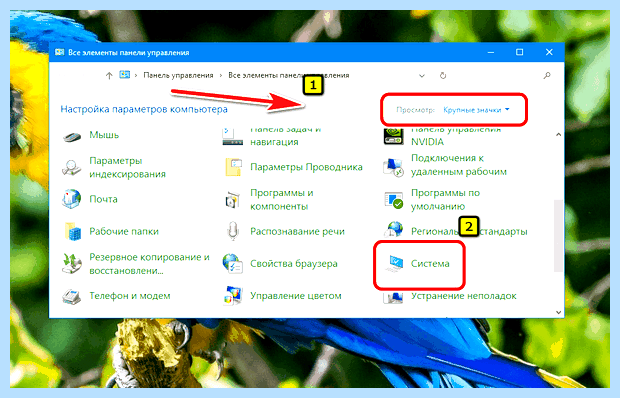Open the Система computer icon
This screenshot has width=620, height=398.
[394, 264]
